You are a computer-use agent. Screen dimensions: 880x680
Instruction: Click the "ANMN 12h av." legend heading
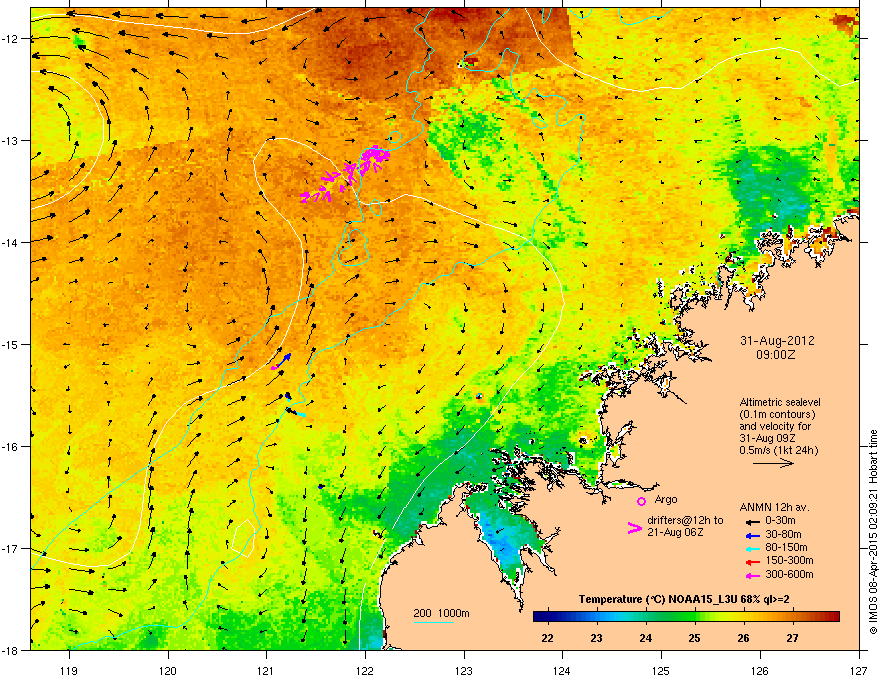pos(774,508)
